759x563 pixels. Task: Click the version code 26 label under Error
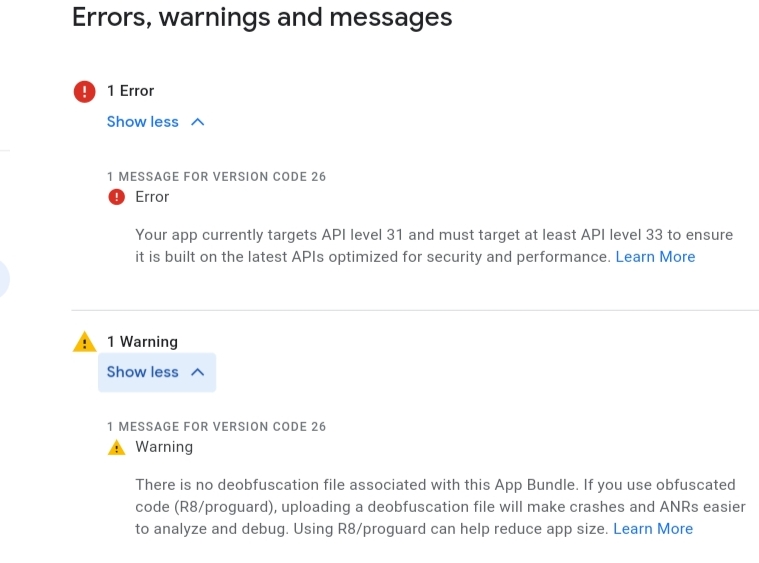click(x=216, y=177)
